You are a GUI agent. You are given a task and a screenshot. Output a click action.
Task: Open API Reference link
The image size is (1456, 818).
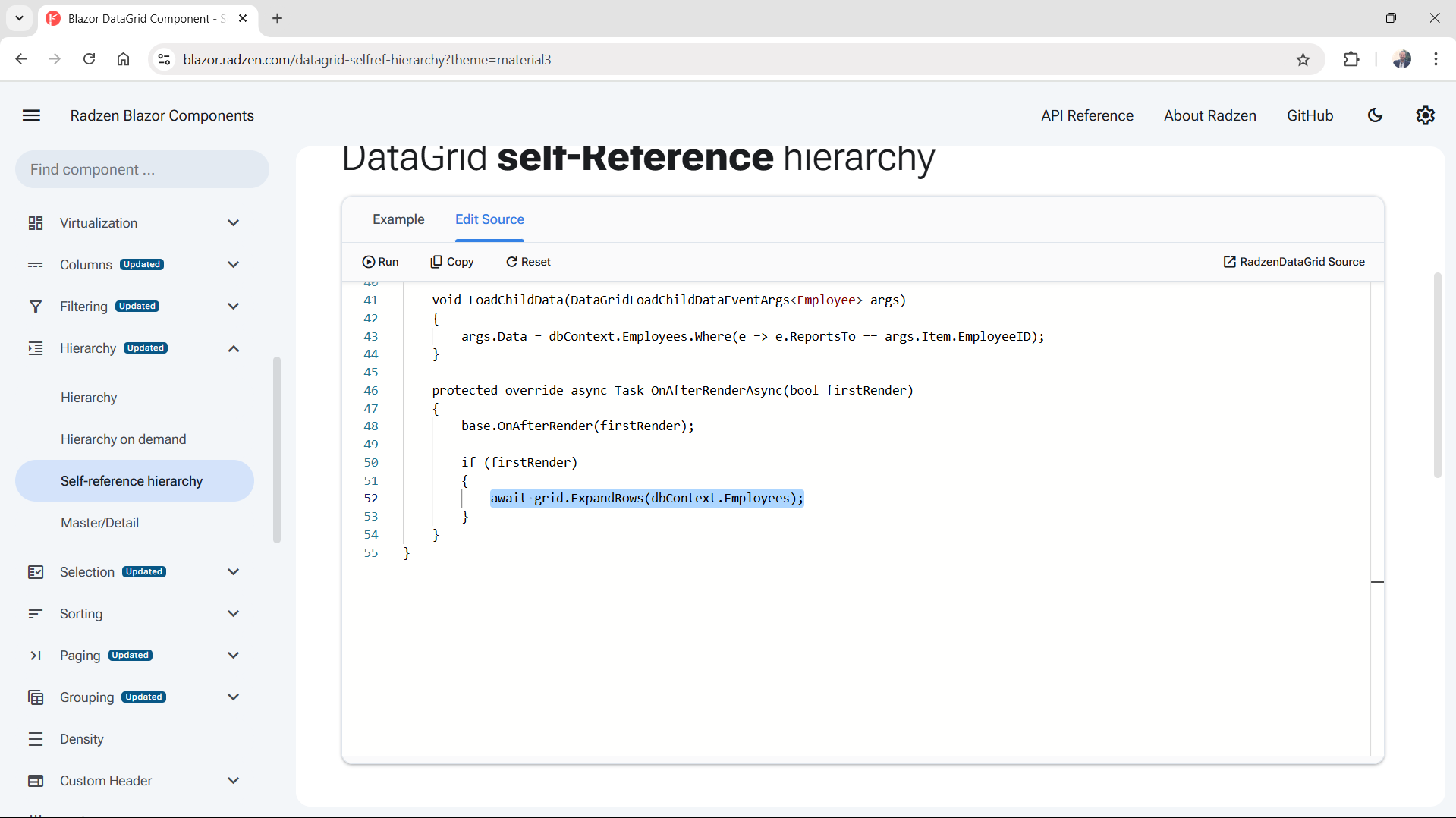pos(1086,115)
